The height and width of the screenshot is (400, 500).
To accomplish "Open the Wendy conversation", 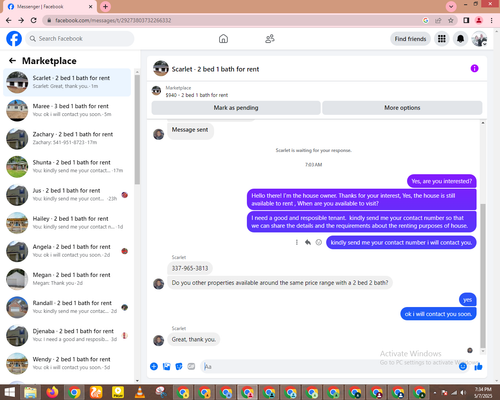I will pos(67,363).
